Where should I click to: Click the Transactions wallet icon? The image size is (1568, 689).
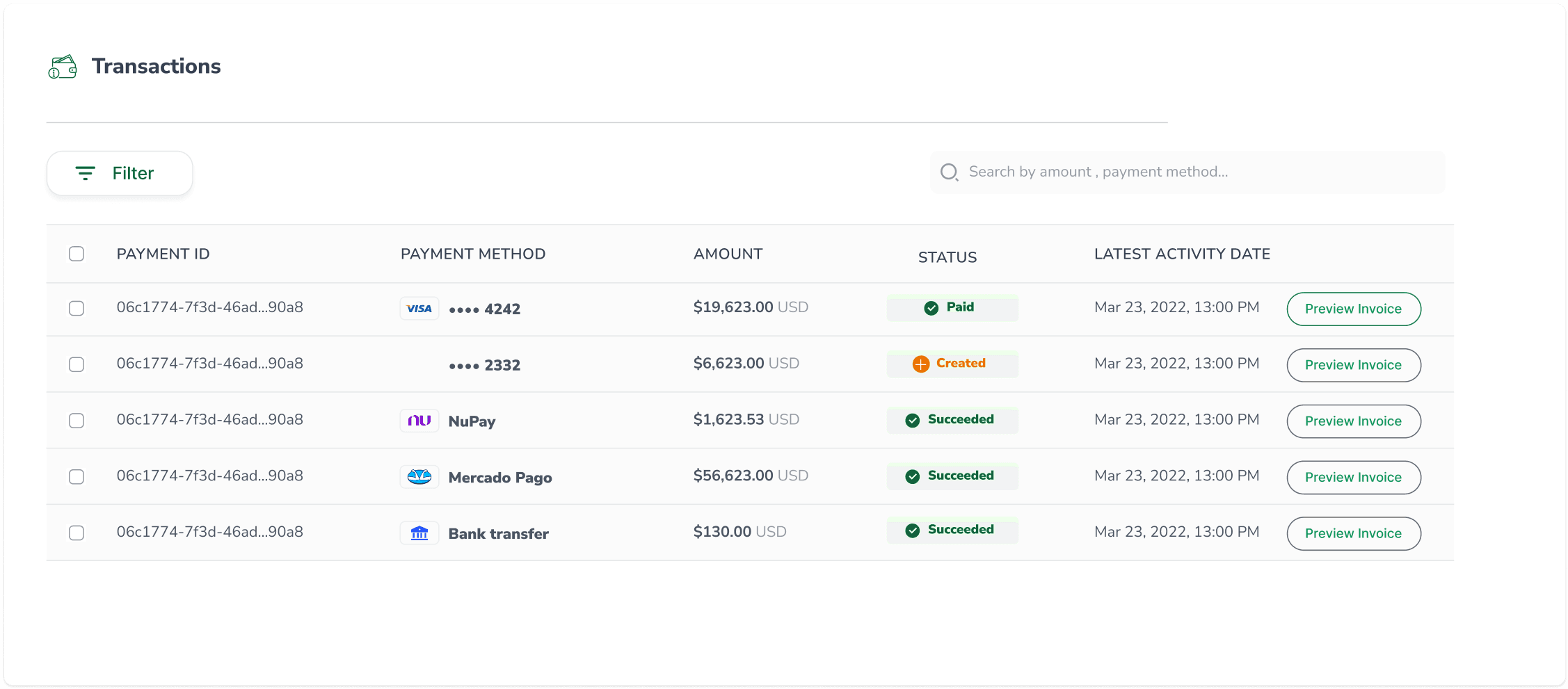[x=63, y=67]
